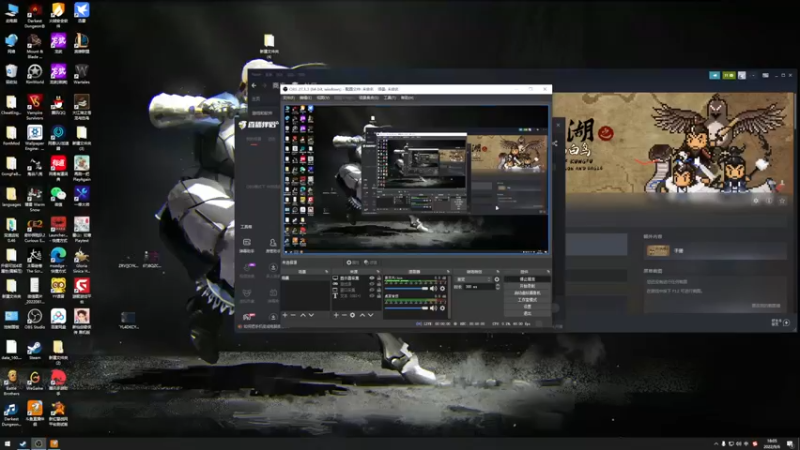Open Steam friends button in title bar

[729, 75]
